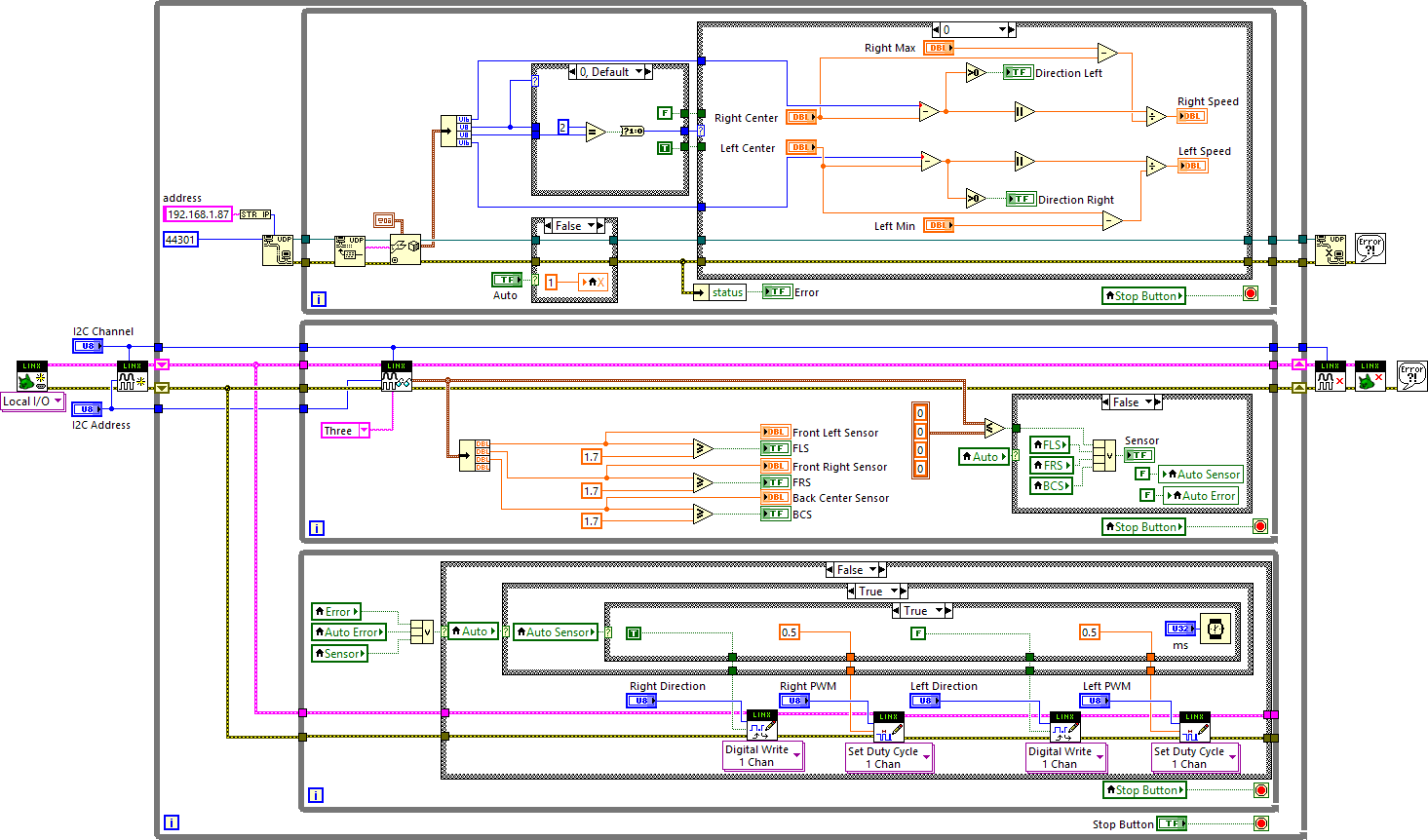The width and height of the screenshot is (1428, 840).
Task: Click the Auto boolean control terminal
Action: tap(507, 280)
